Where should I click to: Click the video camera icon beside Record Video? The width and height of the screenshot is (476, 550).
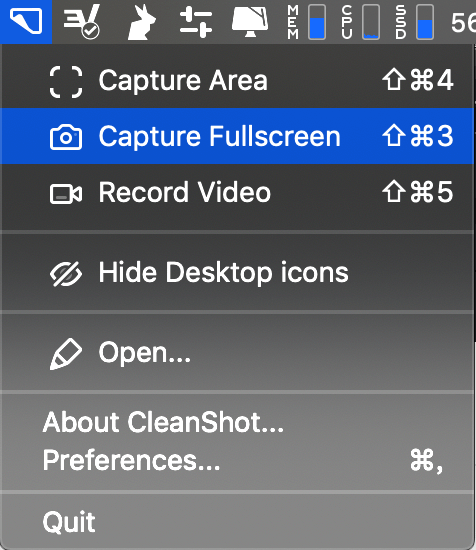pyautogui.click(x=66, y=194)
